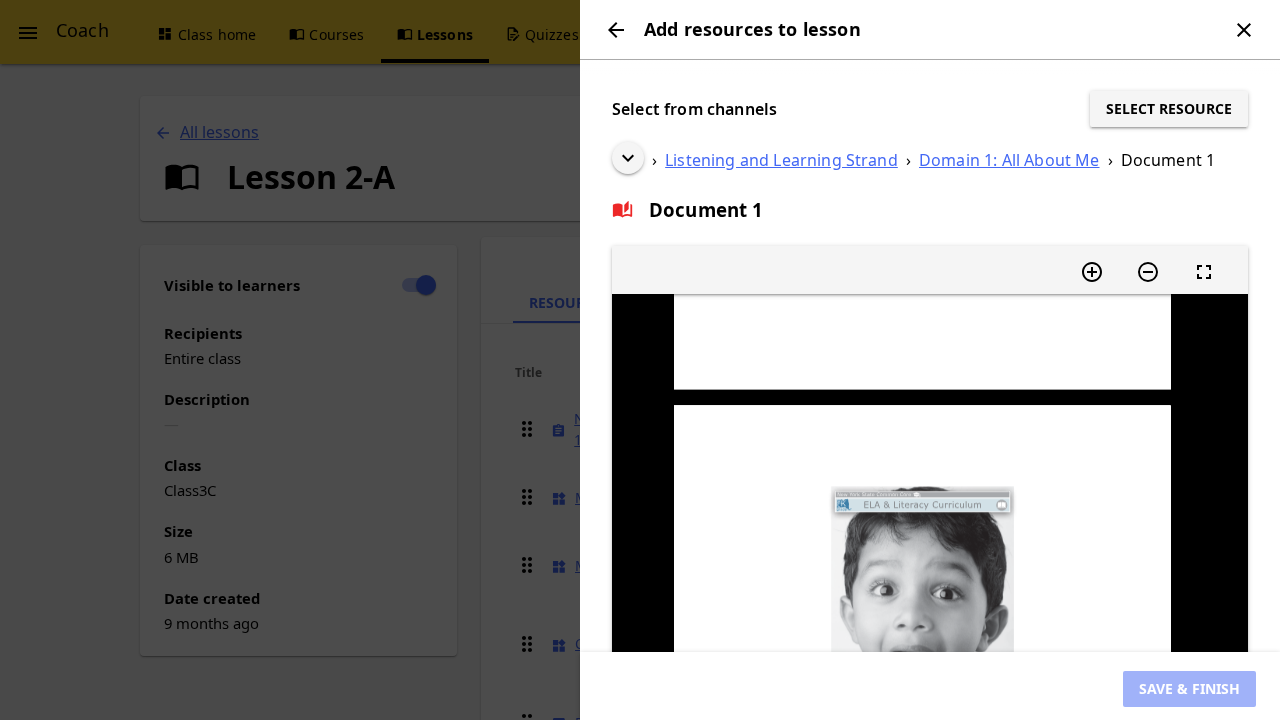This screenshot has width=1280, height=720.
Task: Open Domain 1: All About Me breadcrumb
Action: [x=1009, y=160]
